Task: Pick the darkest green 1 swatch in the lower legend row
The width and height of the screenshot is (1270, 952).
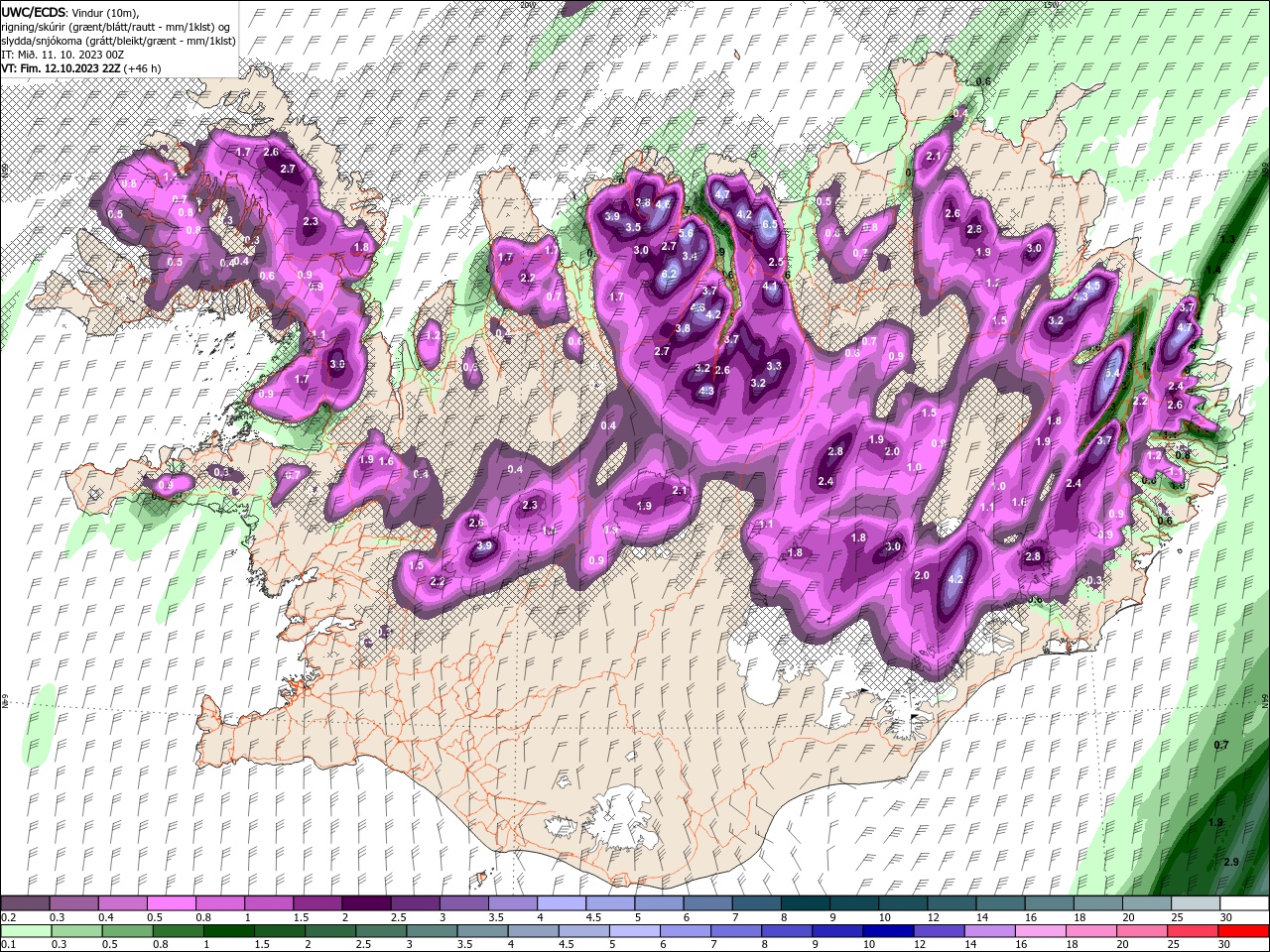Action: (228, 931)
